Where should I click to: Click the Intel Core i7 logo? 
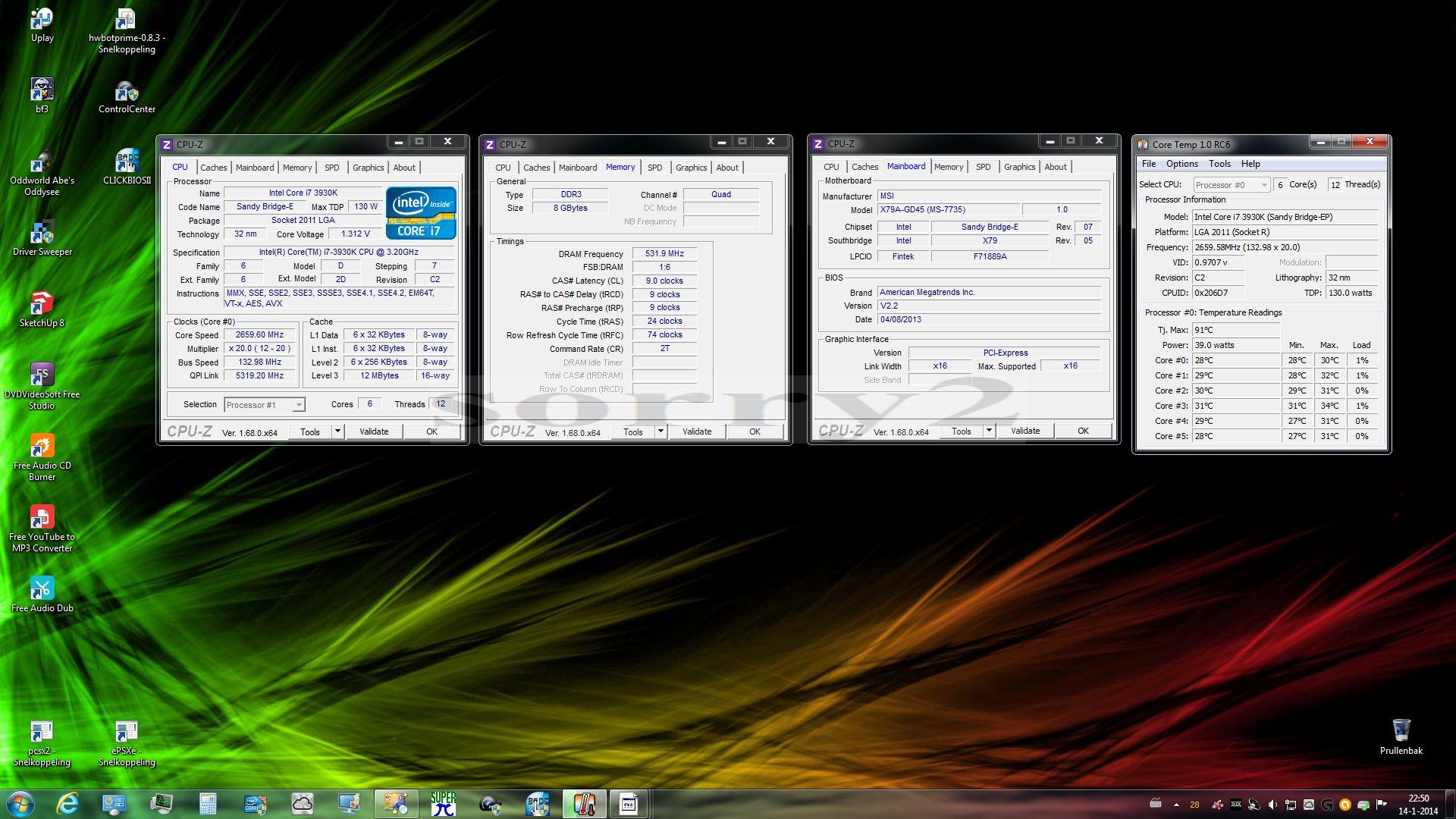coord(421,213)
